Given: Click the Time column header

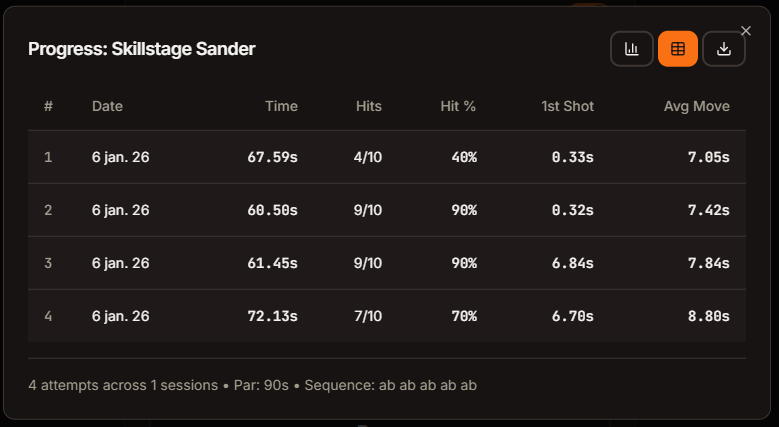Looking at the screenshot, I should 281,106.
